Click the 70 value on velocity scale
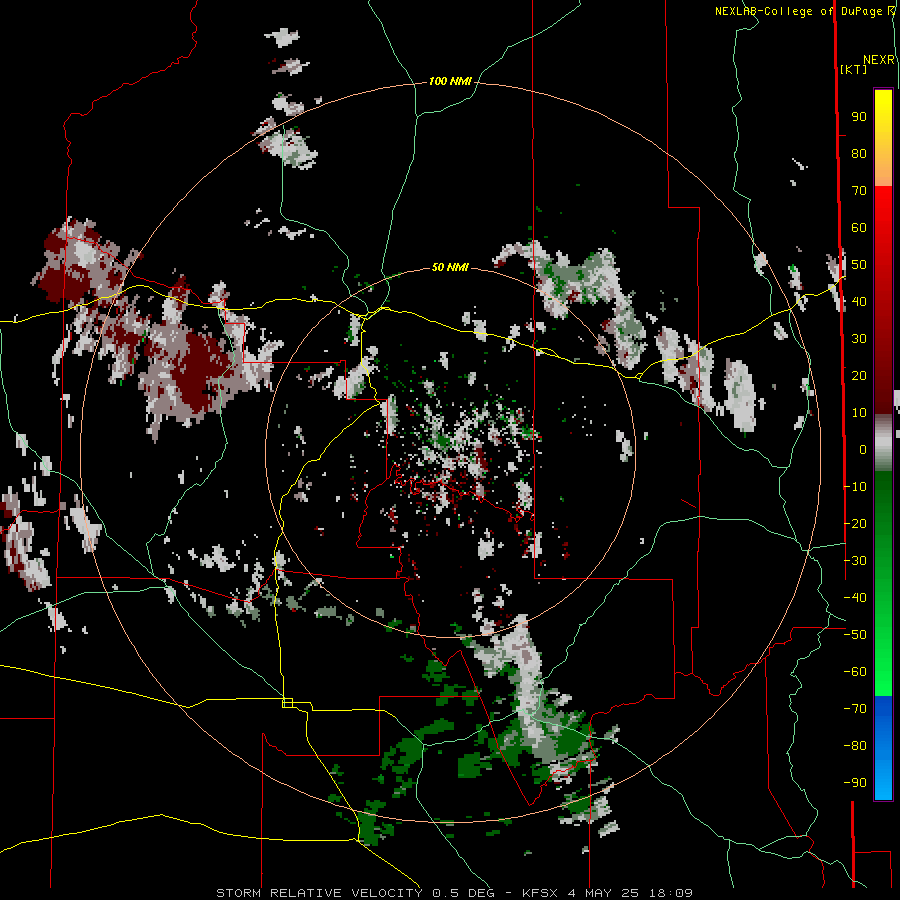Image resolution: width=900 pixels, height=900 pixels. tap(859, 191)
